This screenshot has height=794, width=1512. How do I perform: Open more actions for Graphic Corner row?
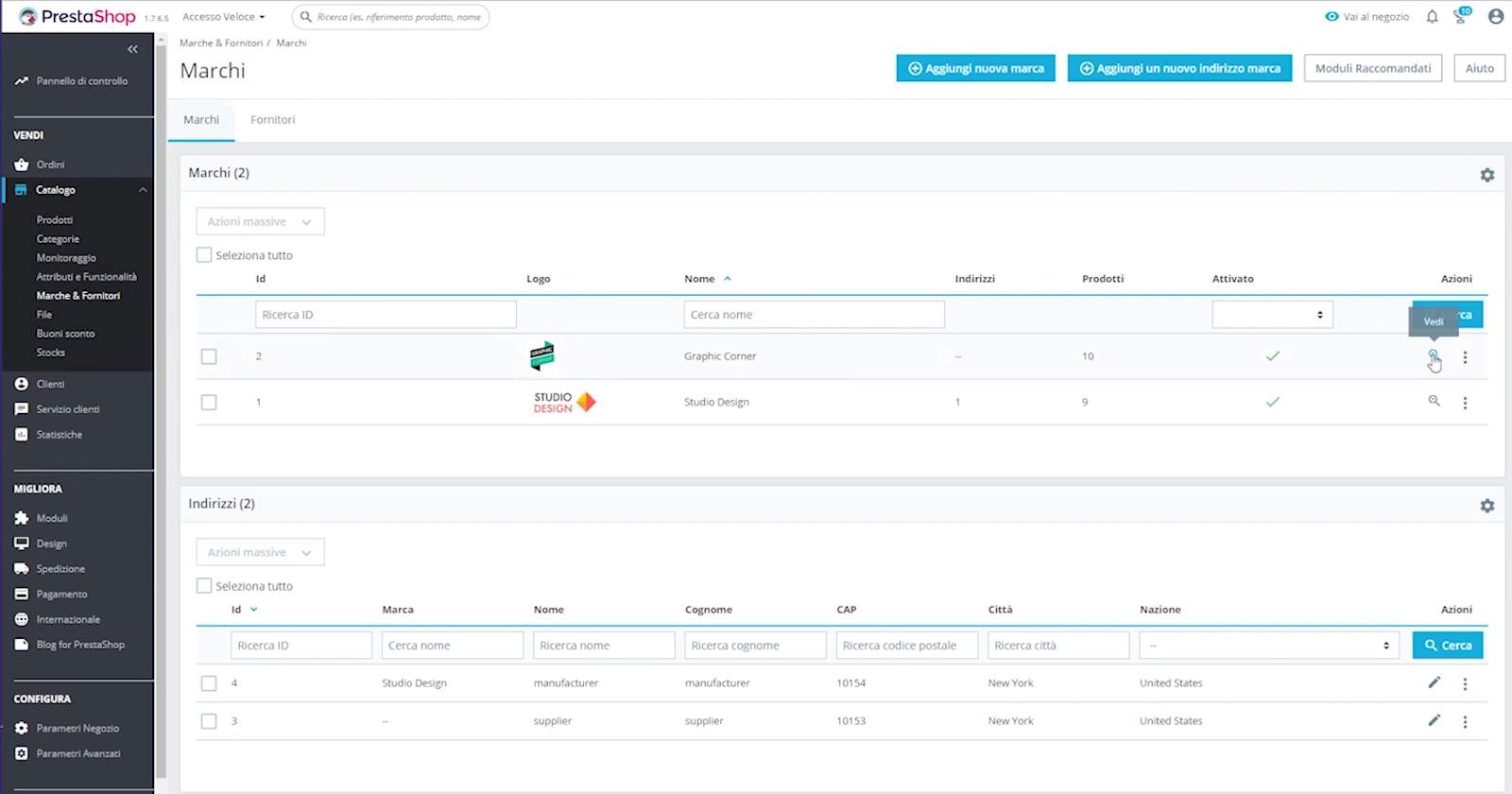(1465, 357)
